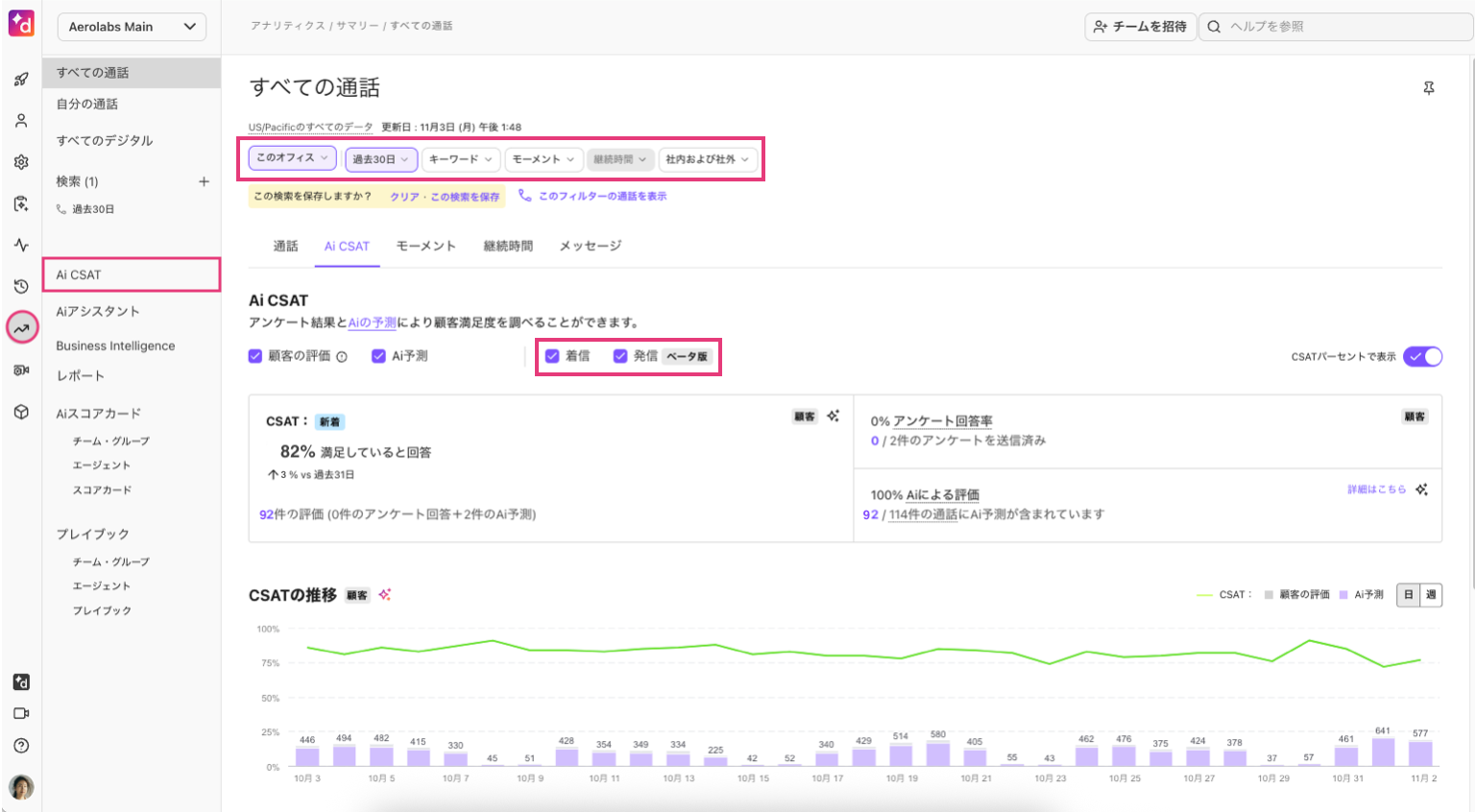
Task: Pin this page with the pushpin icon
Action: 1429,88
